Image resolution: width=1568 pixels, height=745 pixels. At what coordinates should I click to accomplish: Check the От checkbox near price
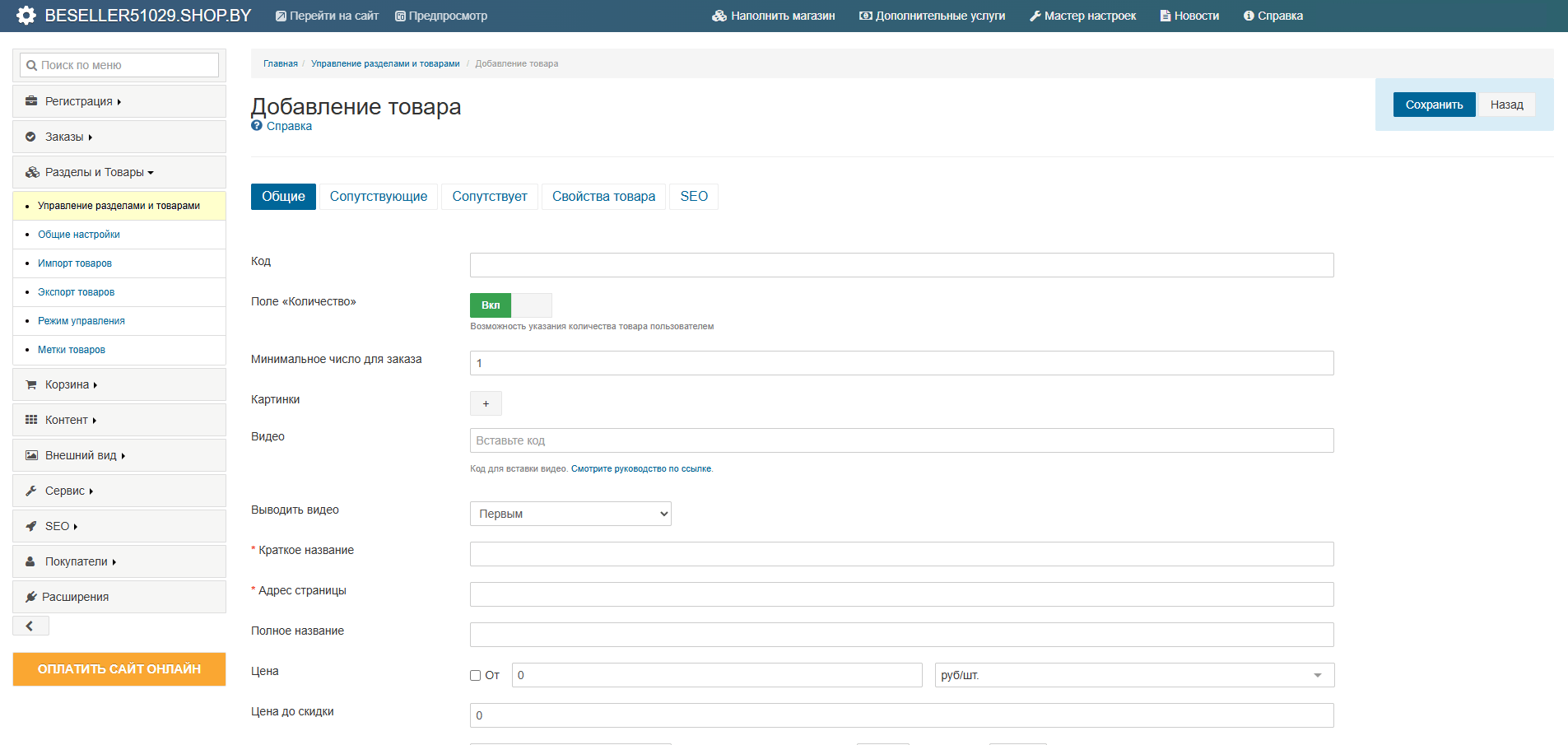click(476, 676)
